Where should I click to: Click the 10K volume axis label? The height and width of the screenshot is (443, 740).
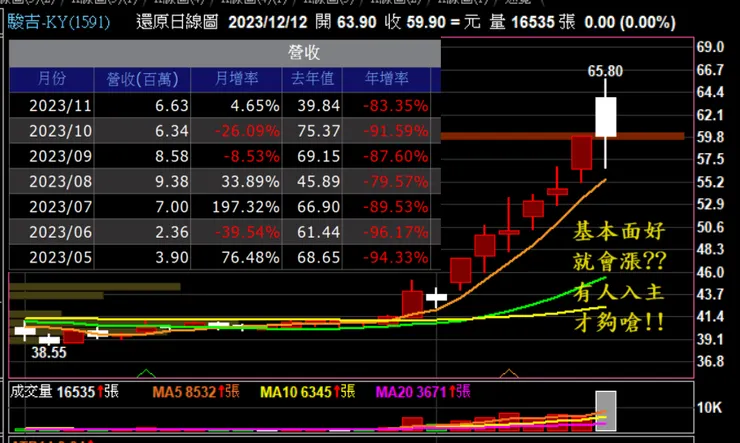click(709, 407)
